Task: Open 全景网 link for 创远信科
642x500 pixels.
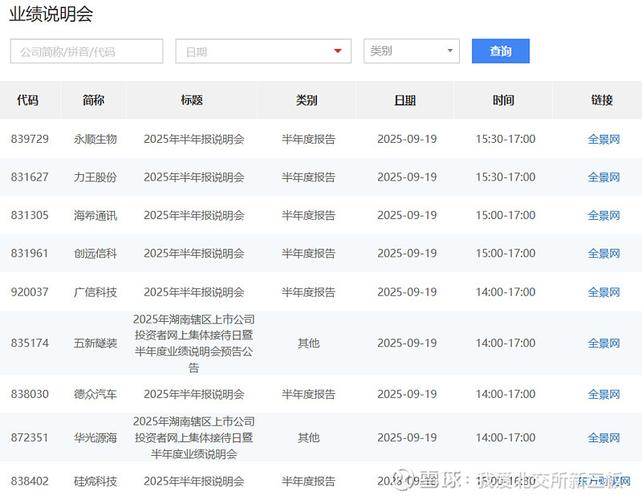Action: pyautogui.click(x=603, y=254)
